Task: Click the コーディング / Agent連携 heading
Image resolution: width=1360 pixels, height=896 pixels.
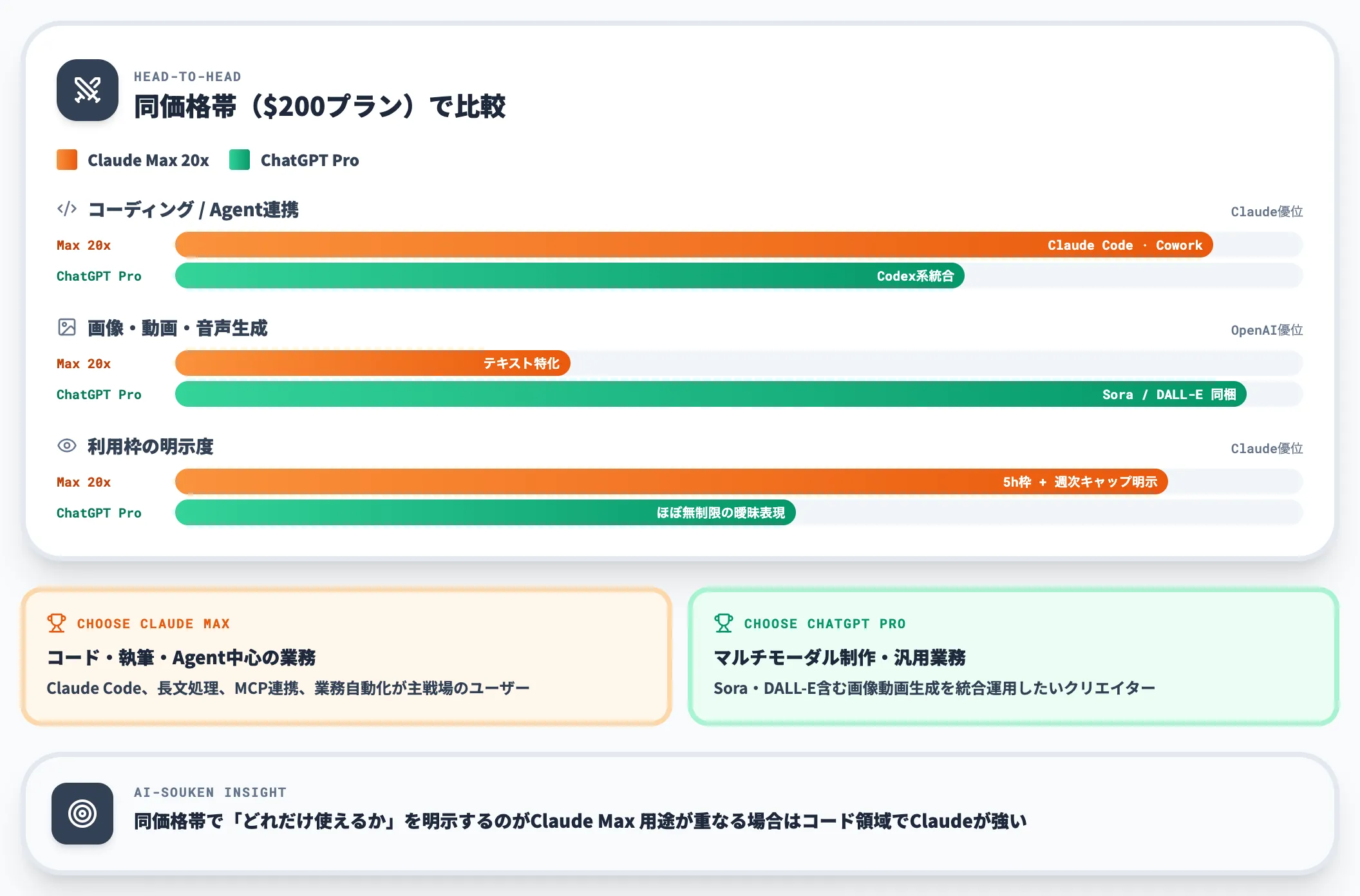Action: point(193,209)
